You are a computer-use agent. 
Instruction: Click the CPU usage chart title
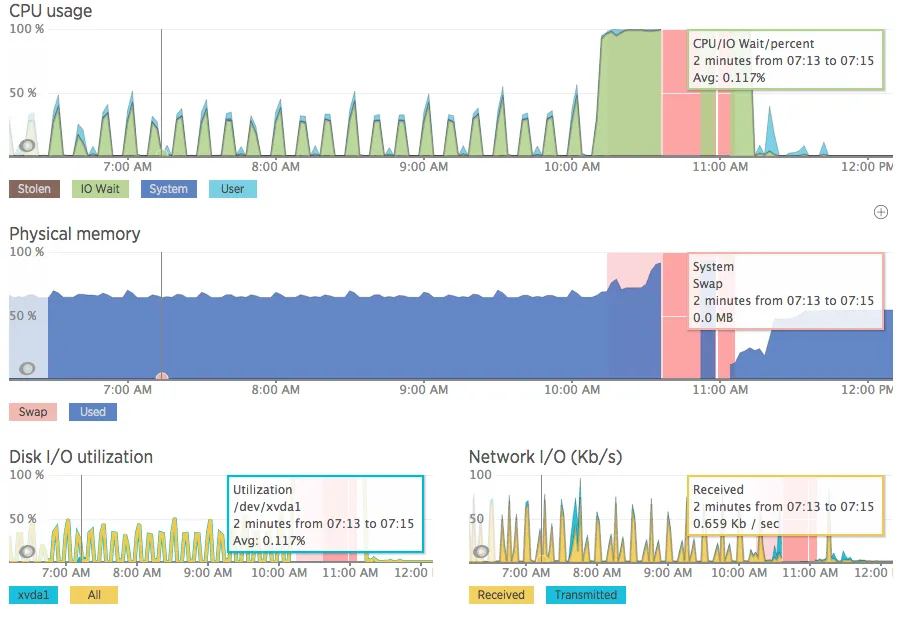click(51, 10)
